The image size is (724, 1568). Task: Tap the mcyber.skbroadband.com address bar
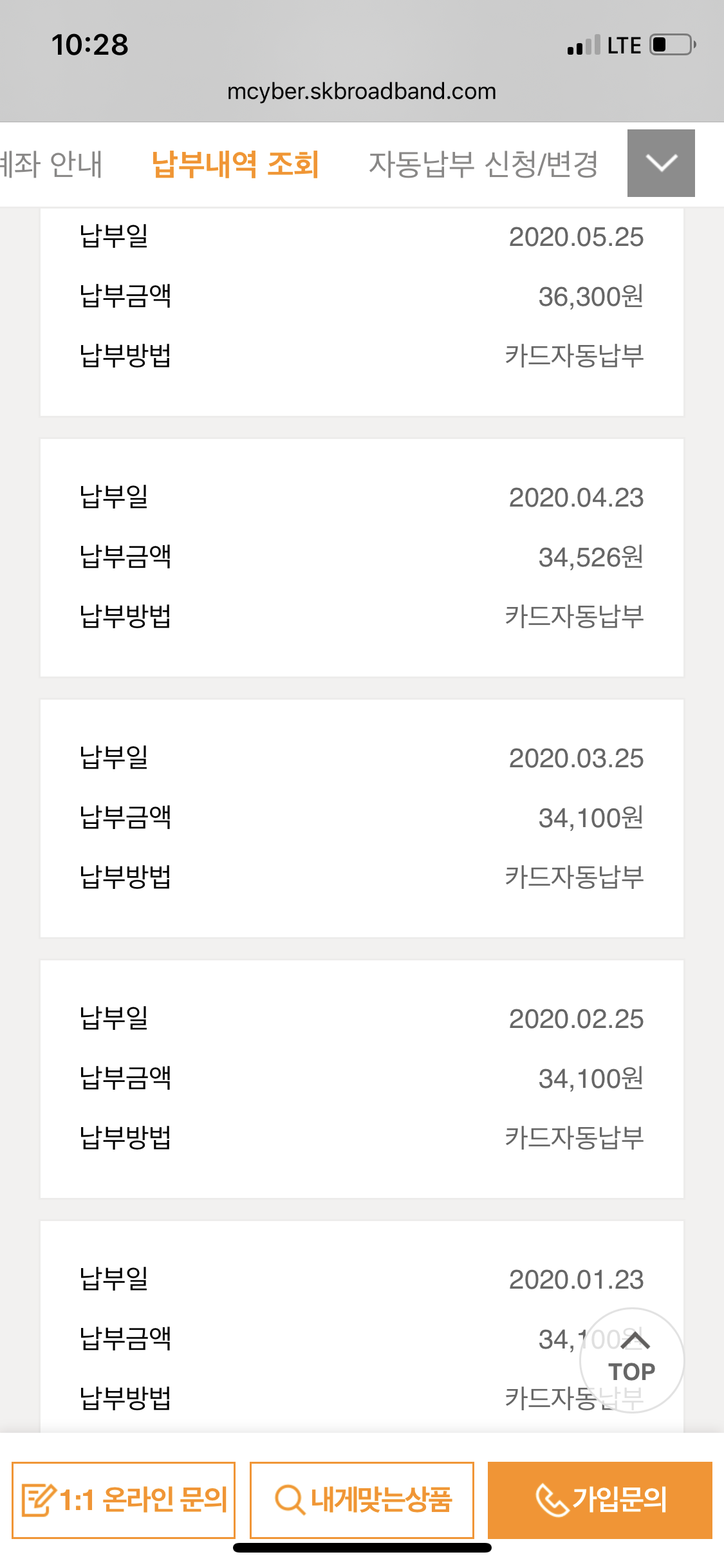[362, 91]
